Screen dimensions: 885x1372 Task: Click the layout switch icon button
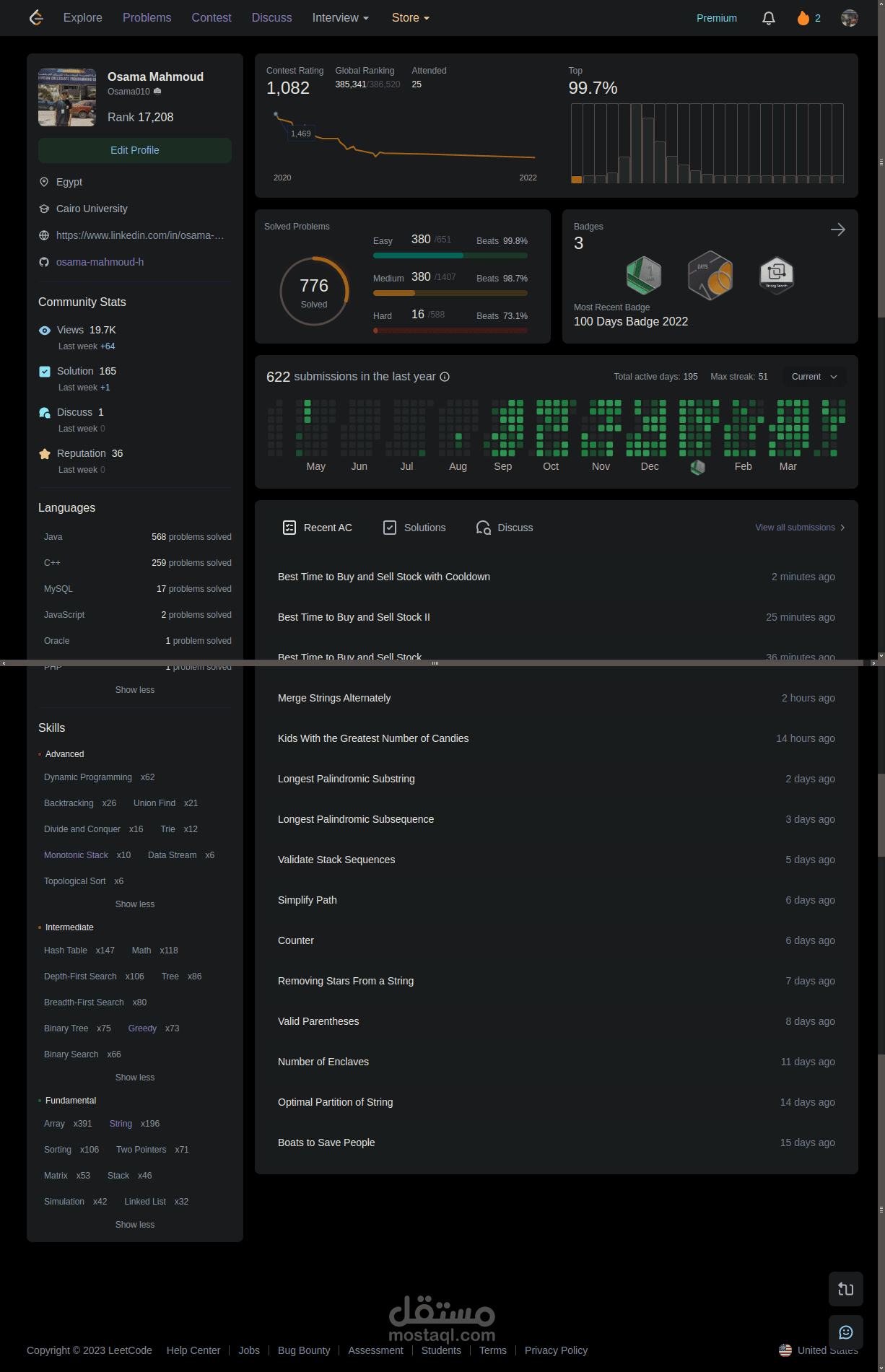click(846, 1289)
